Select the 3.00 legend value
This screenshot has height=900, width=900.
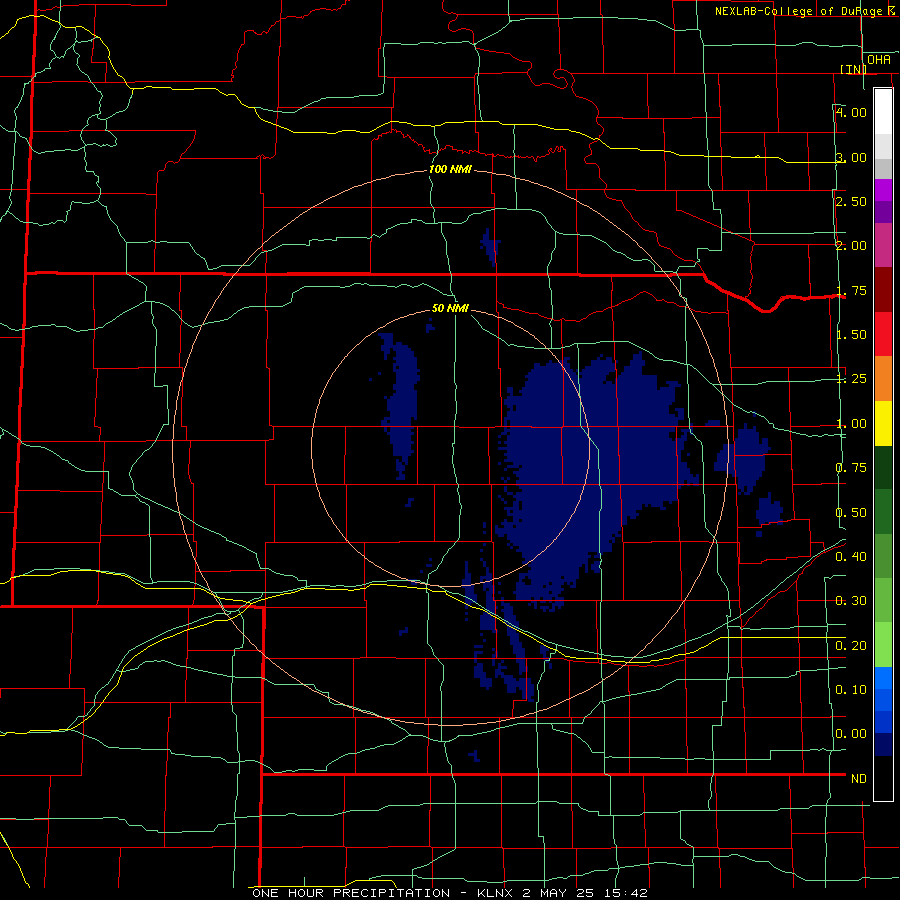point(851,157)
